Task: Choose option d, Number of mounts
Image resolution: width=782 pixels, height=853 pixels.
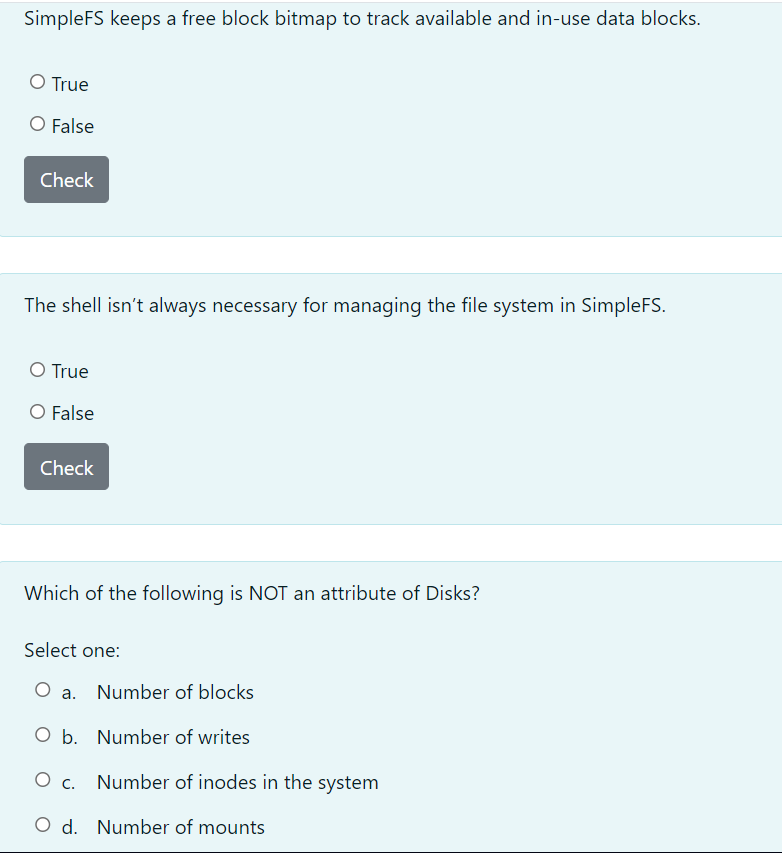Action: coord(42,824)
